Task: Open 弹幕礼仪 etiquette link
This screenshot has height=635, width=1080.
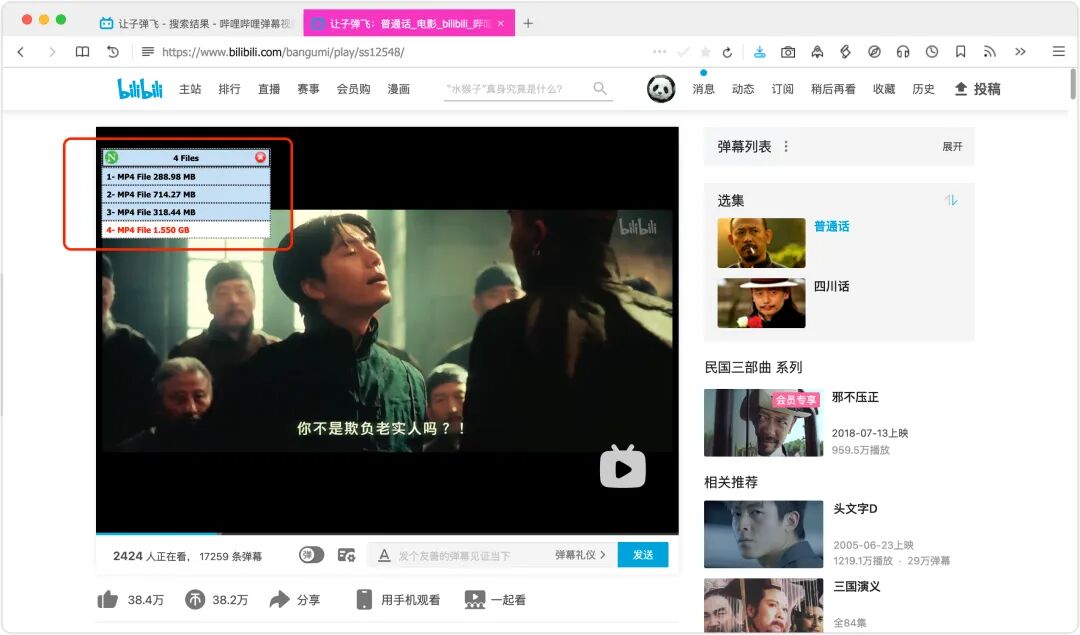Action: coord(580,555)
